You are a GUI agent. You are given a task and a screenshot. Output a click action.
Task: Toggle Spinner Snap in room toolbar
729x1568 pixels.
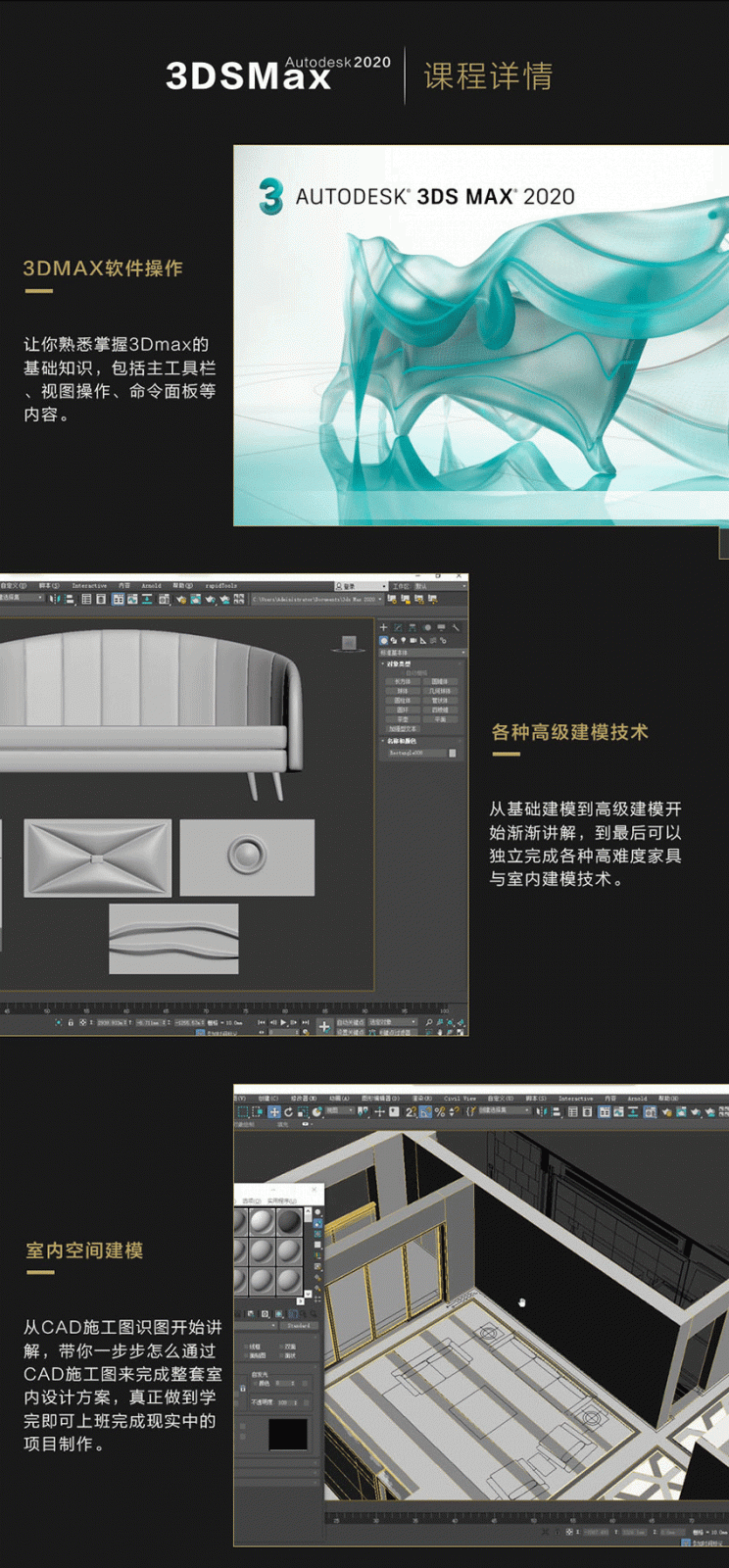pyautogui.click(x=455, y=1113)
